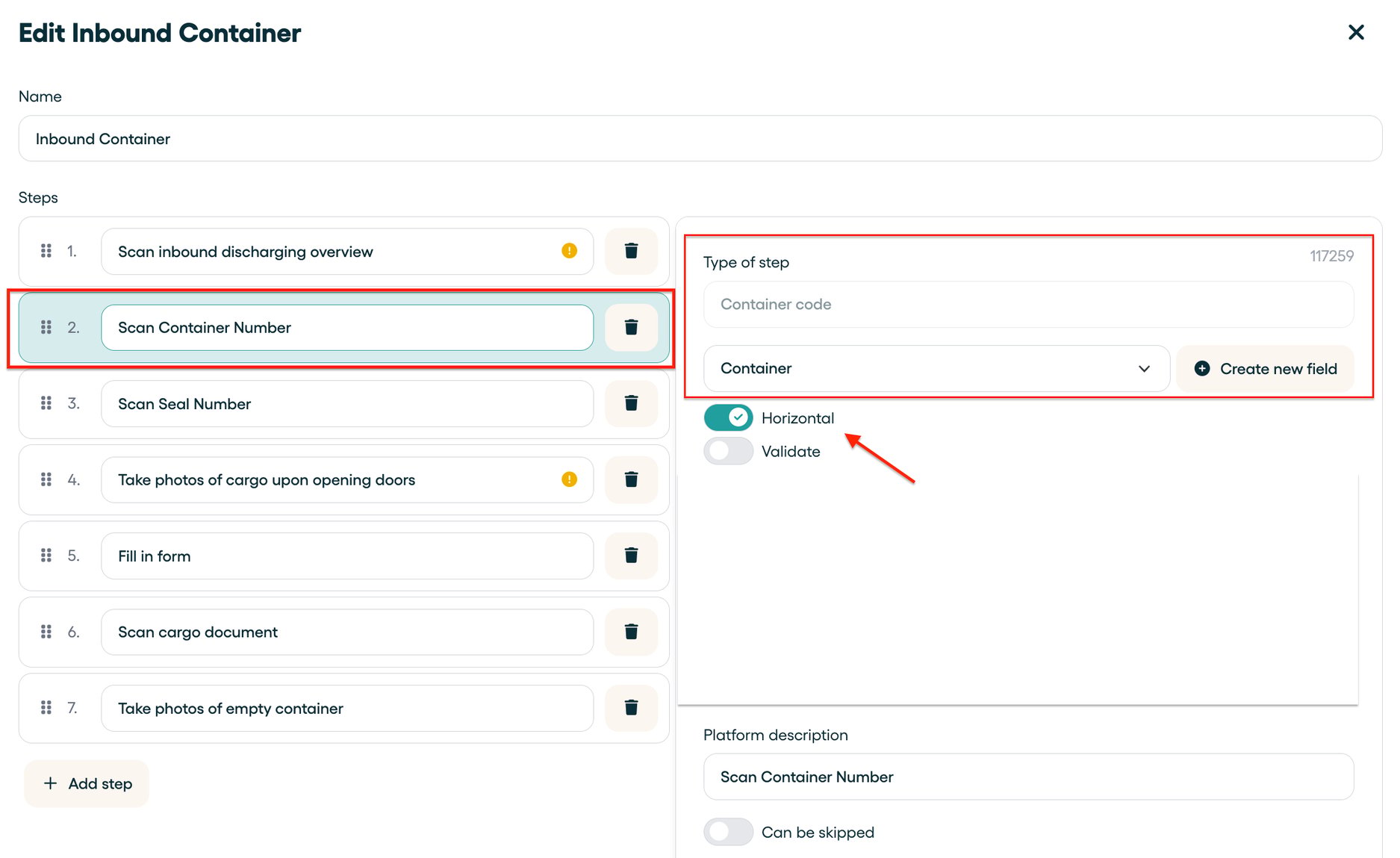Viewport: 1400px width, 858px height.
Task: Delete the Scan cargo document step
Action: (x=631, y=632)
